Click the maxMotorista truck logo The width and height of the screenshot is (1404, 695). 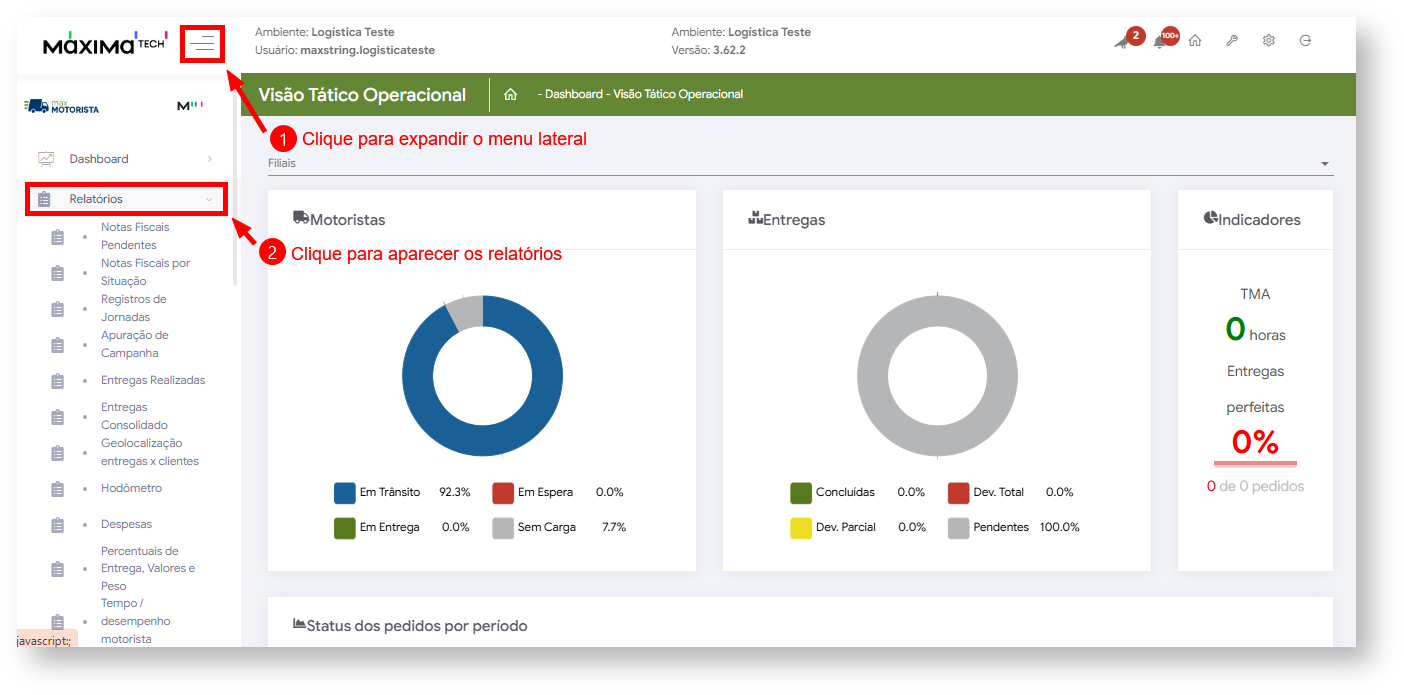(x=62, y=106)
